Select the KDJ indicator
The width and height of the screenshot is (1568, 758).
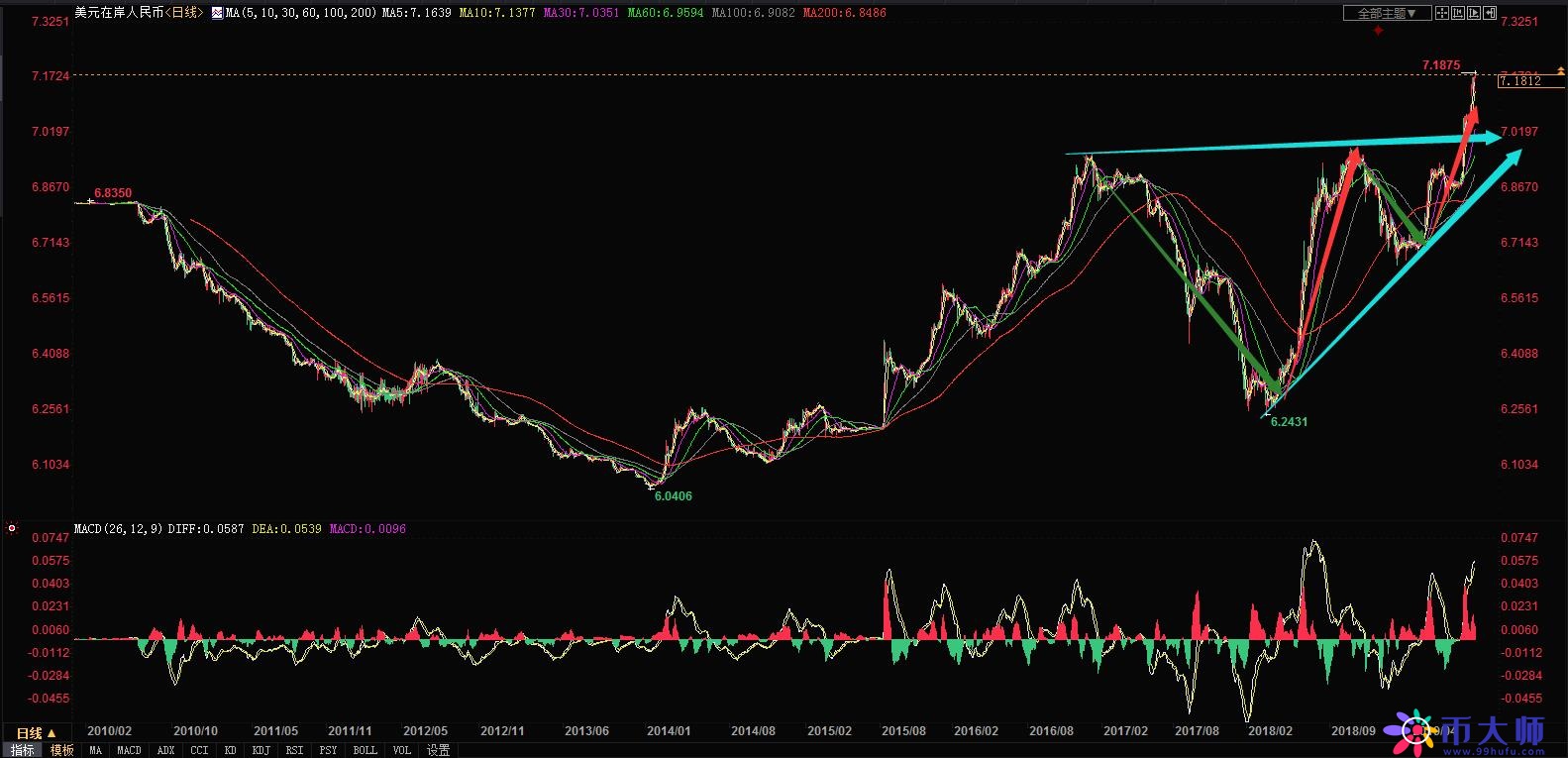click(261, 750)
